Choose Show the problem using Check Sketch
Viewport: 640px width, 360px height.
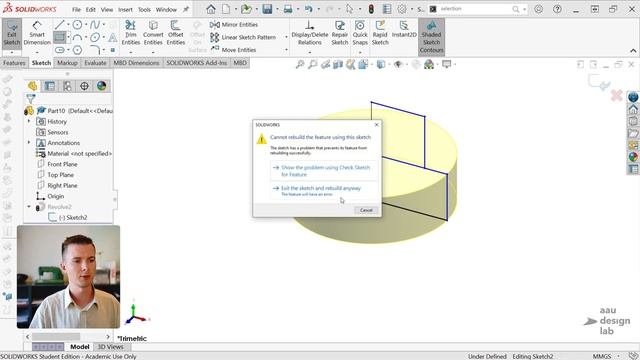click(x=324, y=171)
